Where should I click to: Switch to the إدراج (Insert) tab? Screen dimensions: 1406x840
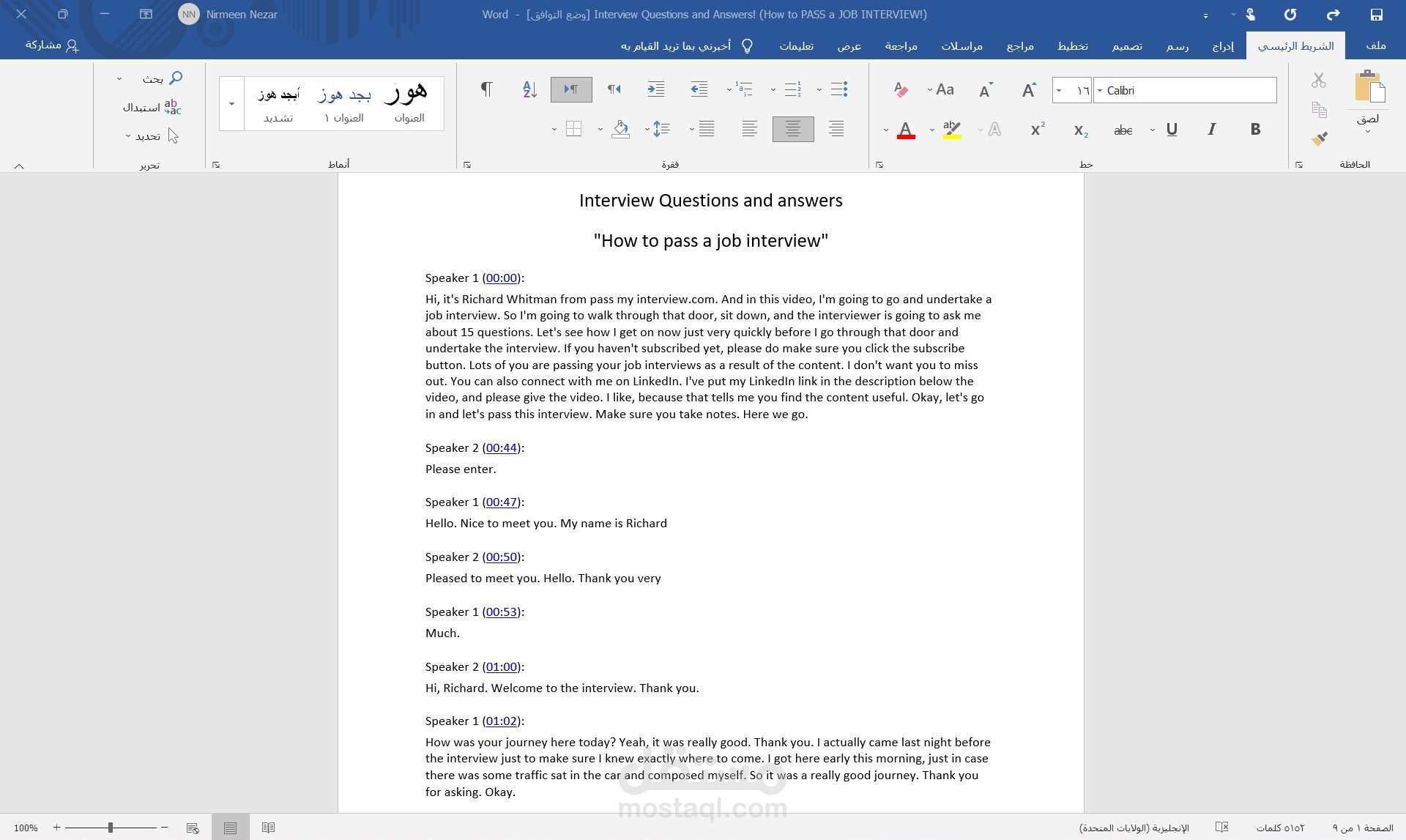tap(1223, 46)
